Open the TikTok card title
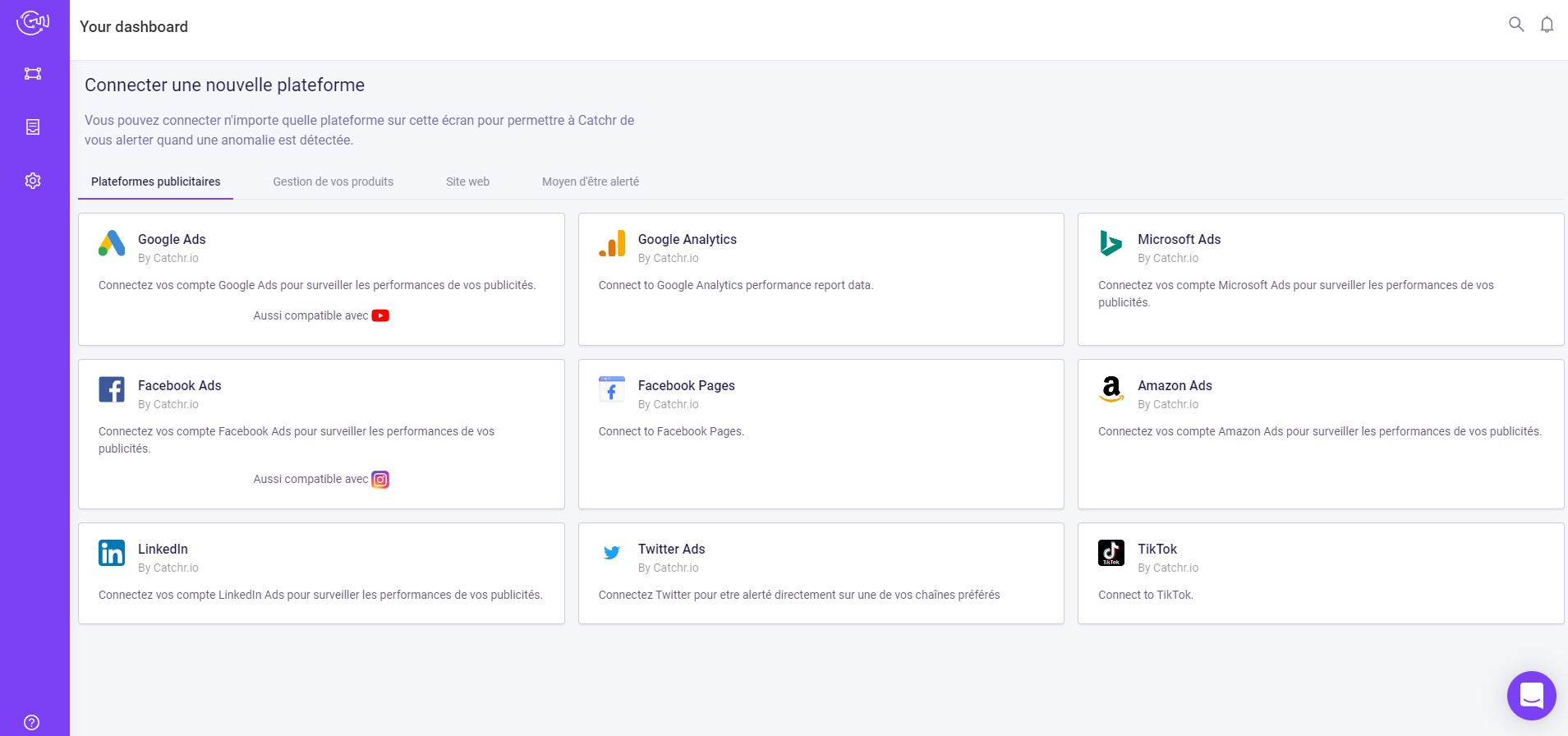Image resolution: width=1568 pixels, height=736 pixels. [x=1157, y=549]
